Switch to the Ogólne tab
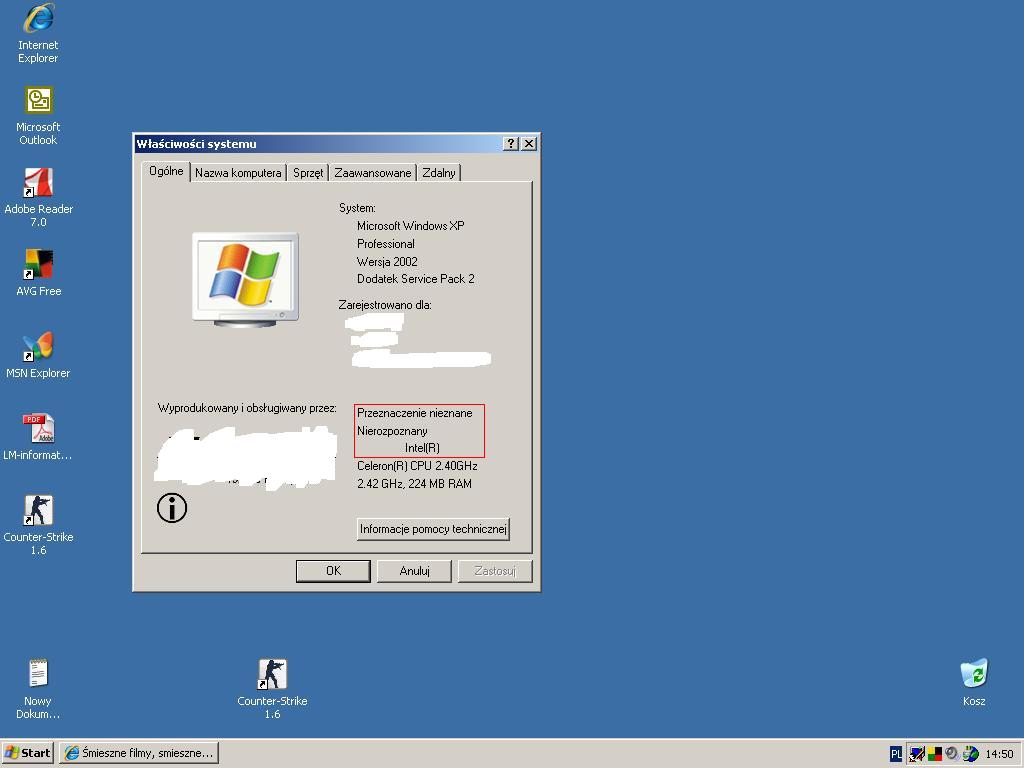Image resolution: width=1024 pixels, height=768 pixels. 166,171
